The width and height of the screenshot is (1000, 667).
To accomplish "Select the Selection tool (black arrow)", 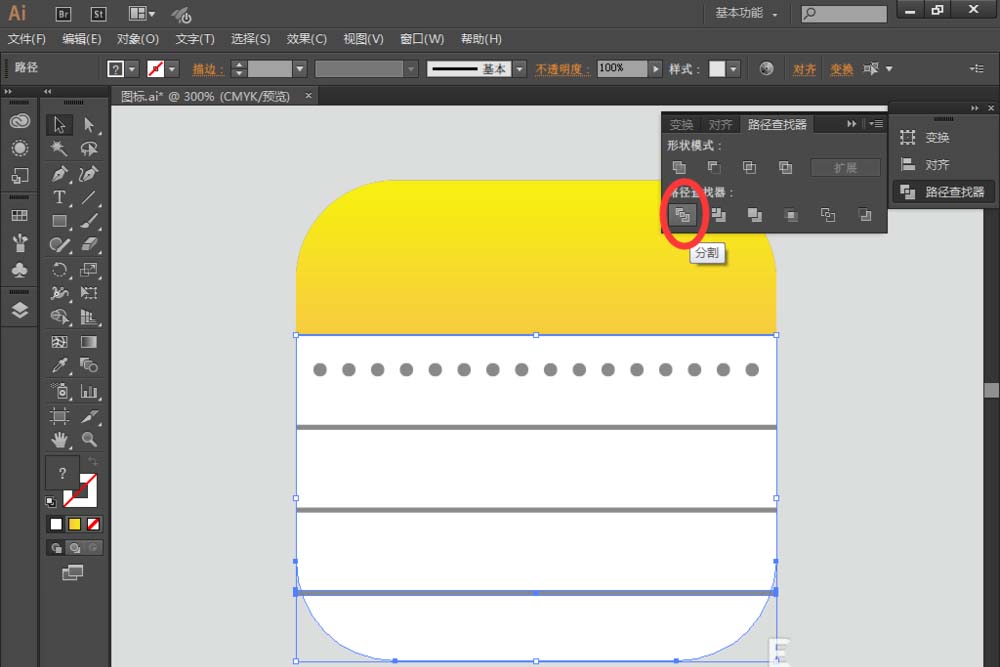I will pyautogui.click(x=59, y=124).
